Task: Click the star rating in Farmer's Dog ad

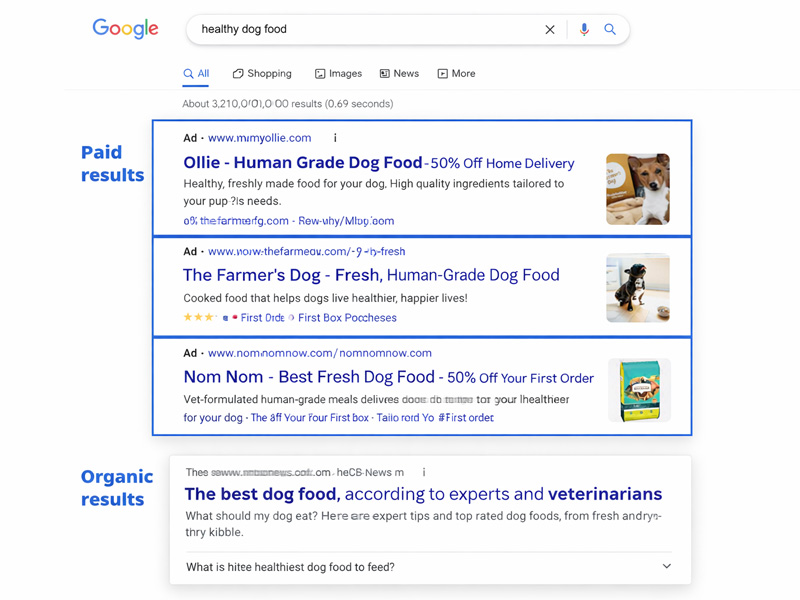Action: [x=198, y=318]
